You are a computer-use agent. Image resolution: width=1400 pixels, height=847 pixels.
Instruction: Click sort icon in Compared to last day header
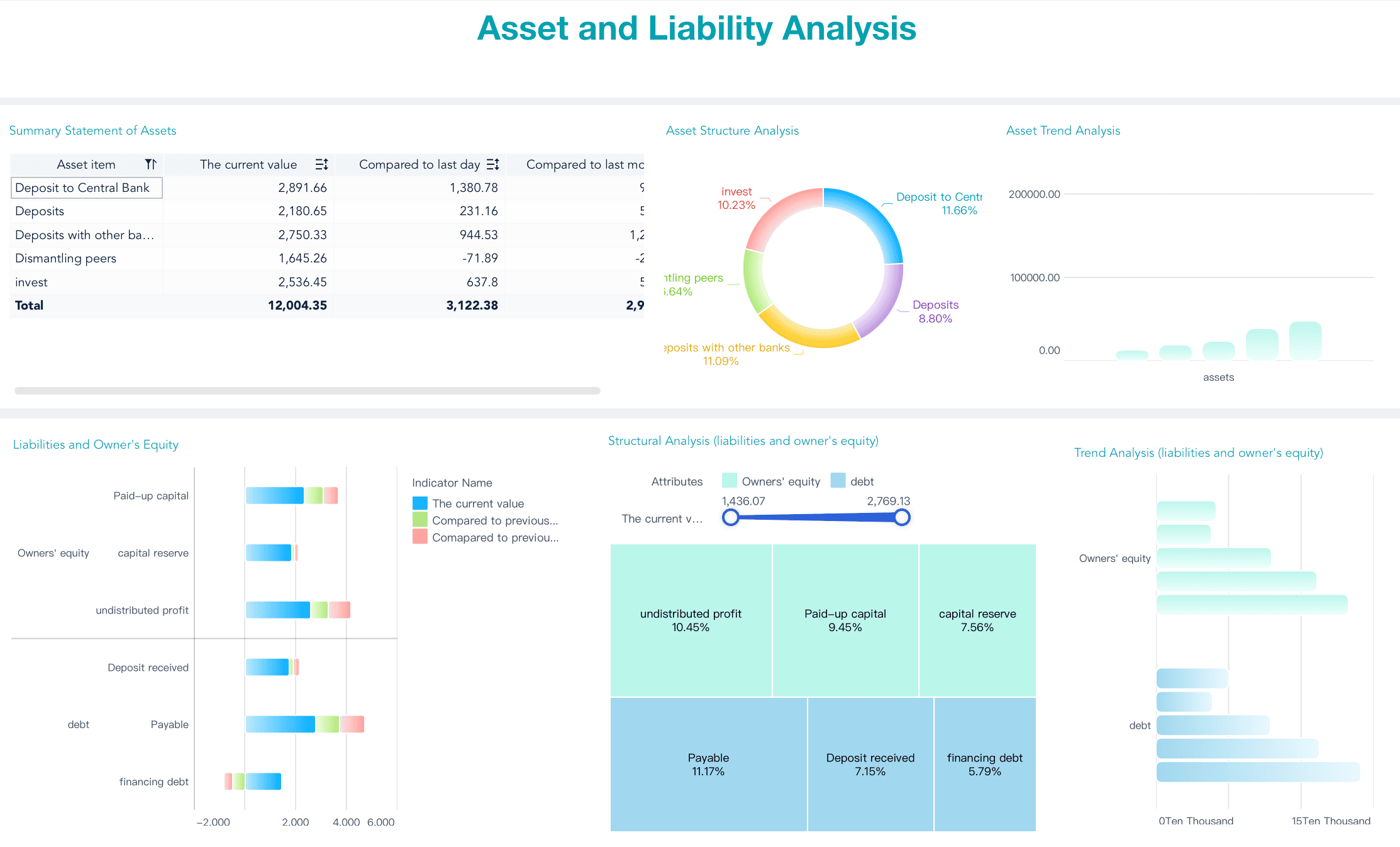click(492, 164)
